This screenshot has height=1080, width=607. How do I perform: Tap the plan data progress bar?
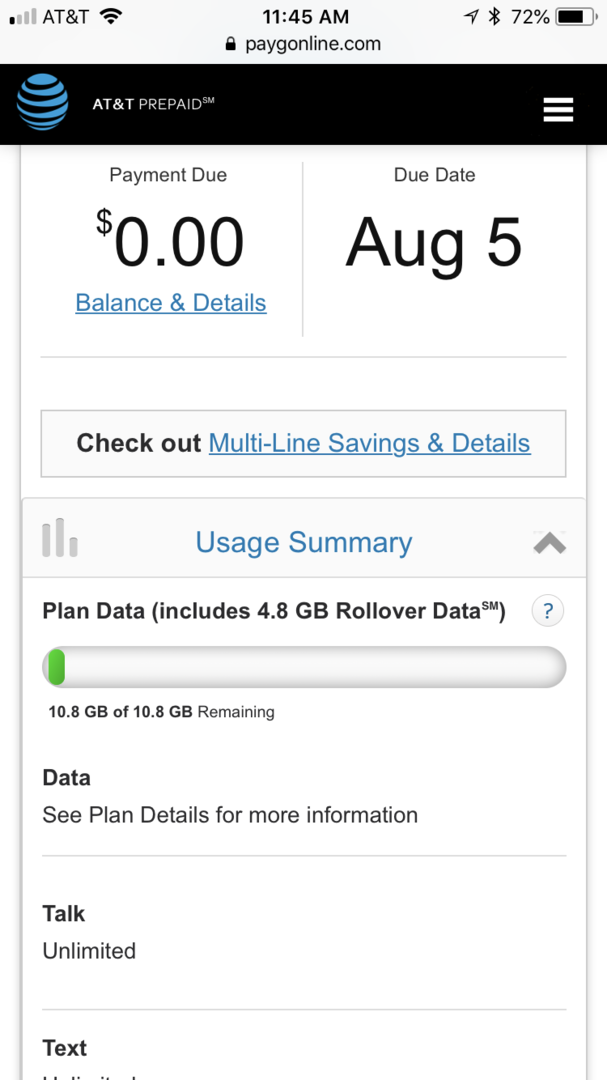[x=304, y=667]
